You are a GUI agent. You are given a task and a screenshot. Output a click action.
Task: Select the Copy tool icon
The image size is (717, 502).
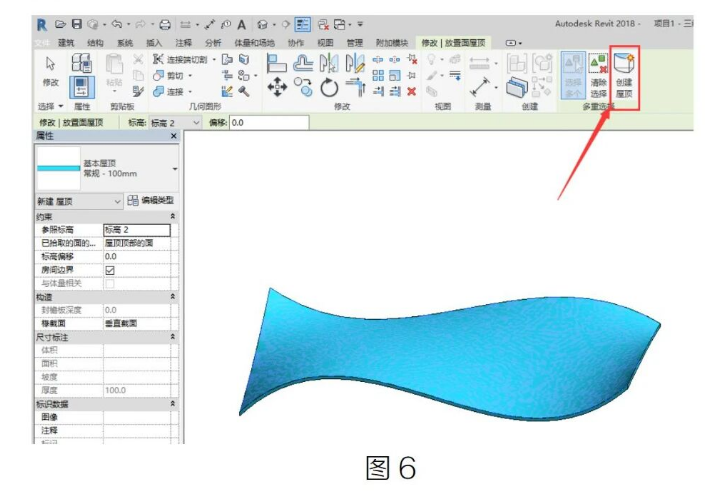click(303, 87)
